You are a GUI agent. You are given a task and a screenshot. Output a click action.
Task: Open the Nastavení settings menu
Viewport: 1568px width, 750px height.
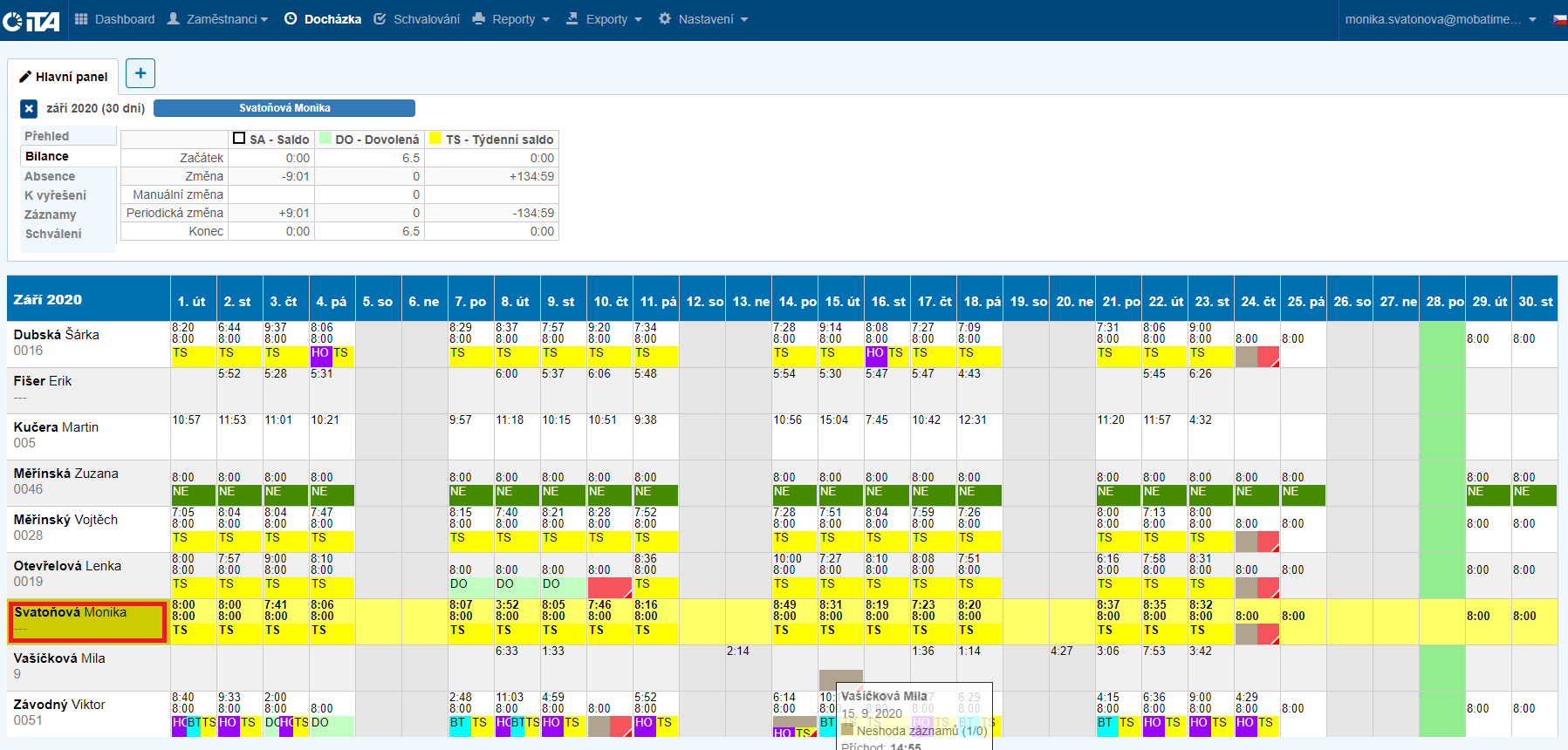click(x=703, y=19)
